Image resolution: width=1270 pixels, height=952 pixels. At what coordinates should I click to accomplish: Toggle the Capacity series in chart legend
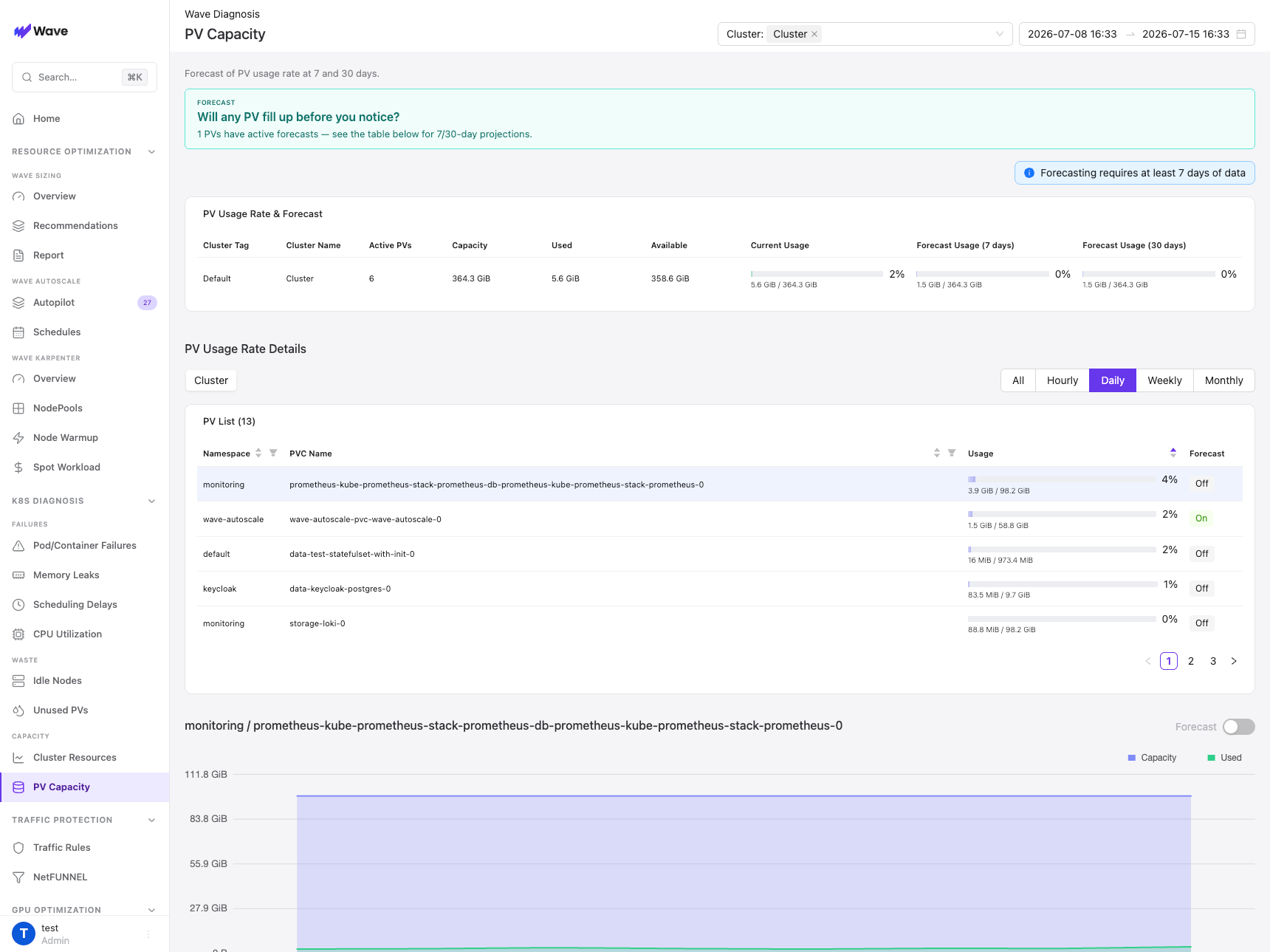tap(1152, 758)
